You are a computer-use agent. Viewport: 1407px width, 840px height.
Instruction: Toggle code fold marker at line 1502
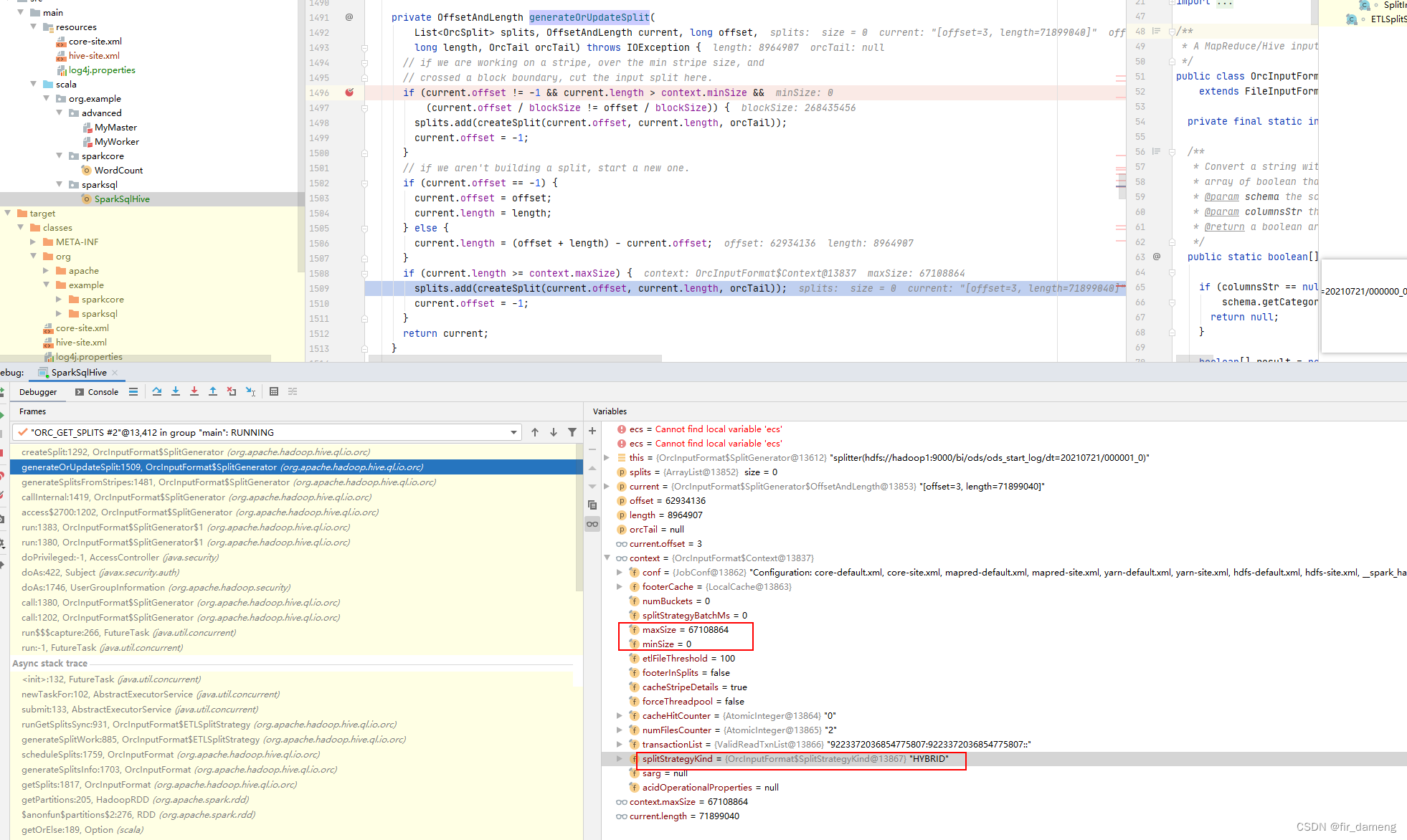click(x=364, y=183)
